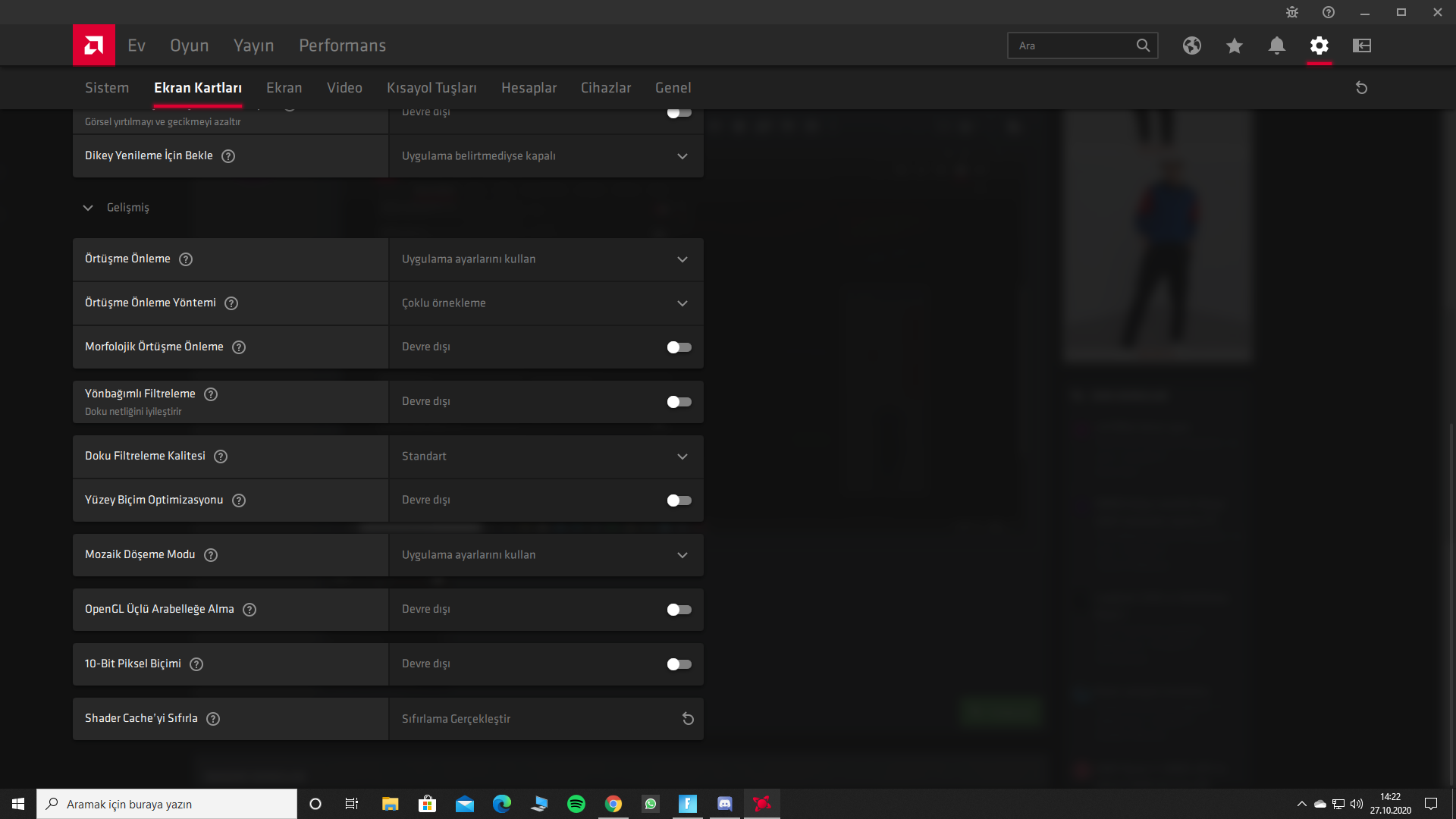1456x819 pixels.
Task: Click the sidebar panel toggle icon
Action: click(x=1361, y=45)
